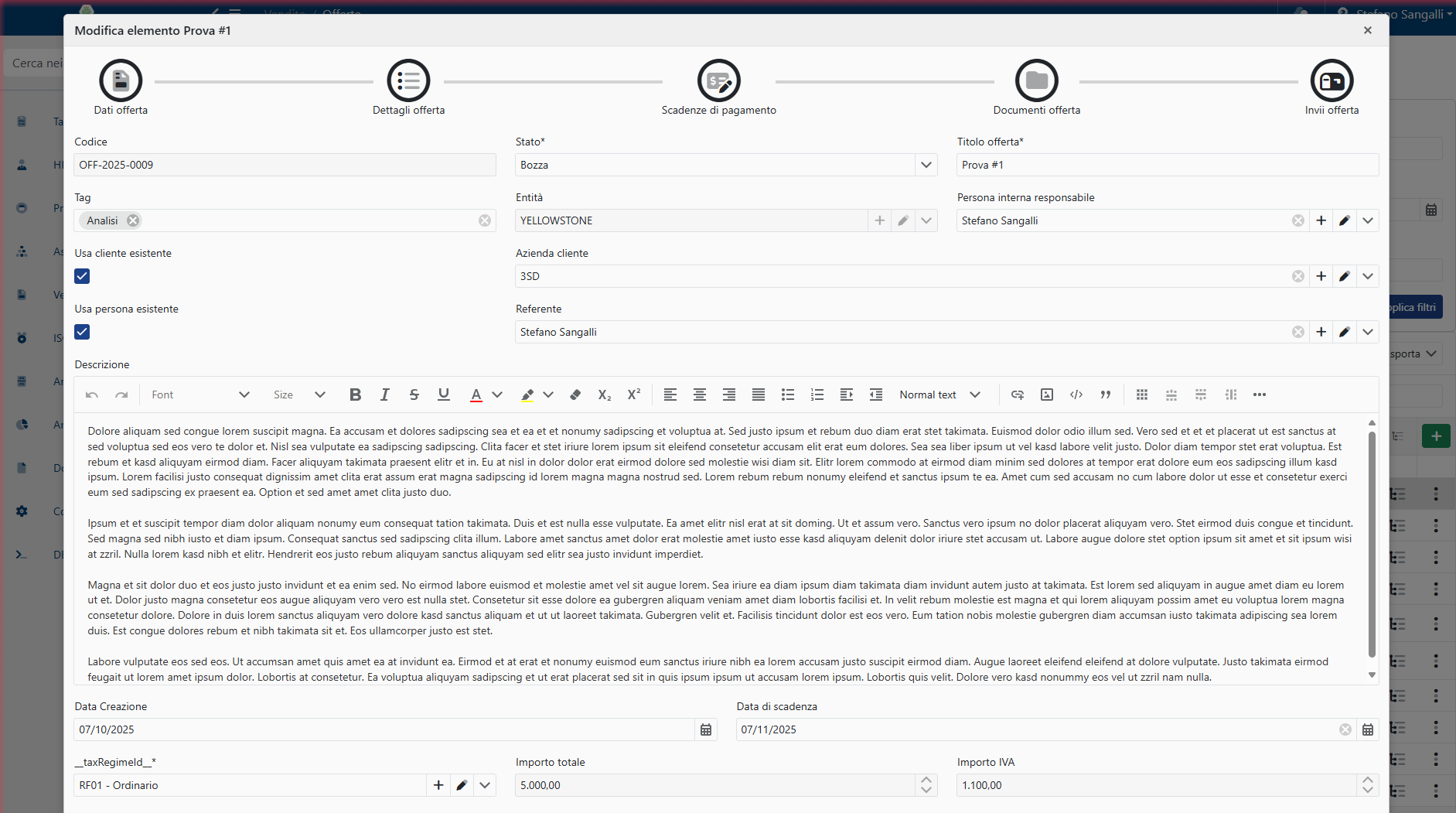
Task: Go to Dettagli offerta step
Action: 408,81
